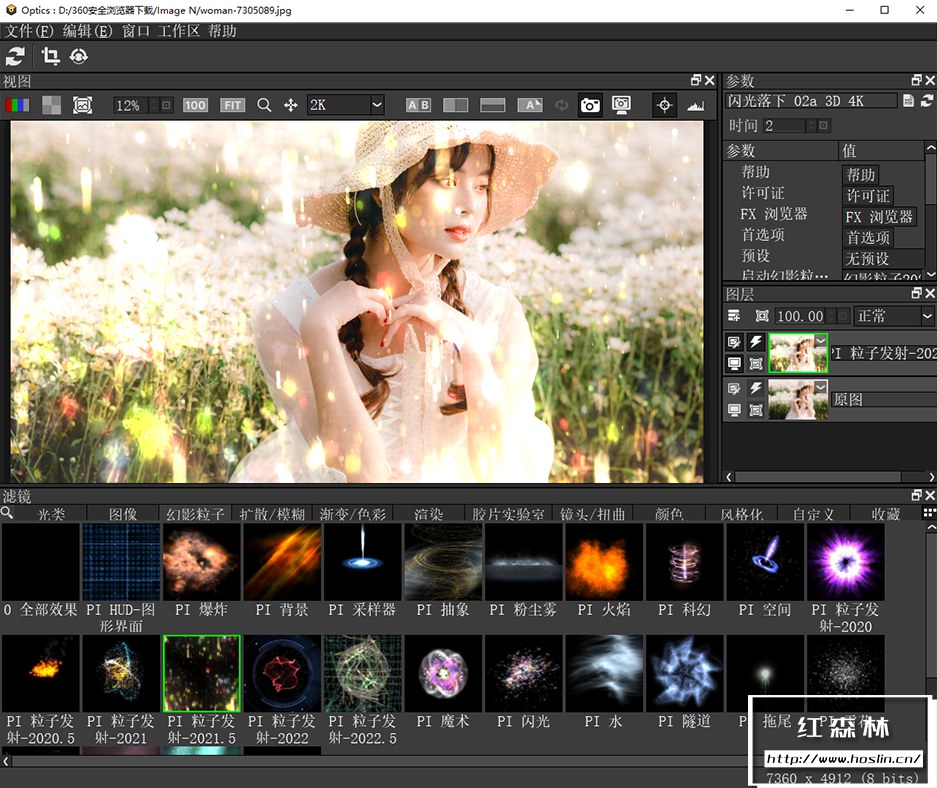Click the snapshot camera icon
The image size is (937, 788).
pos(590,105)
